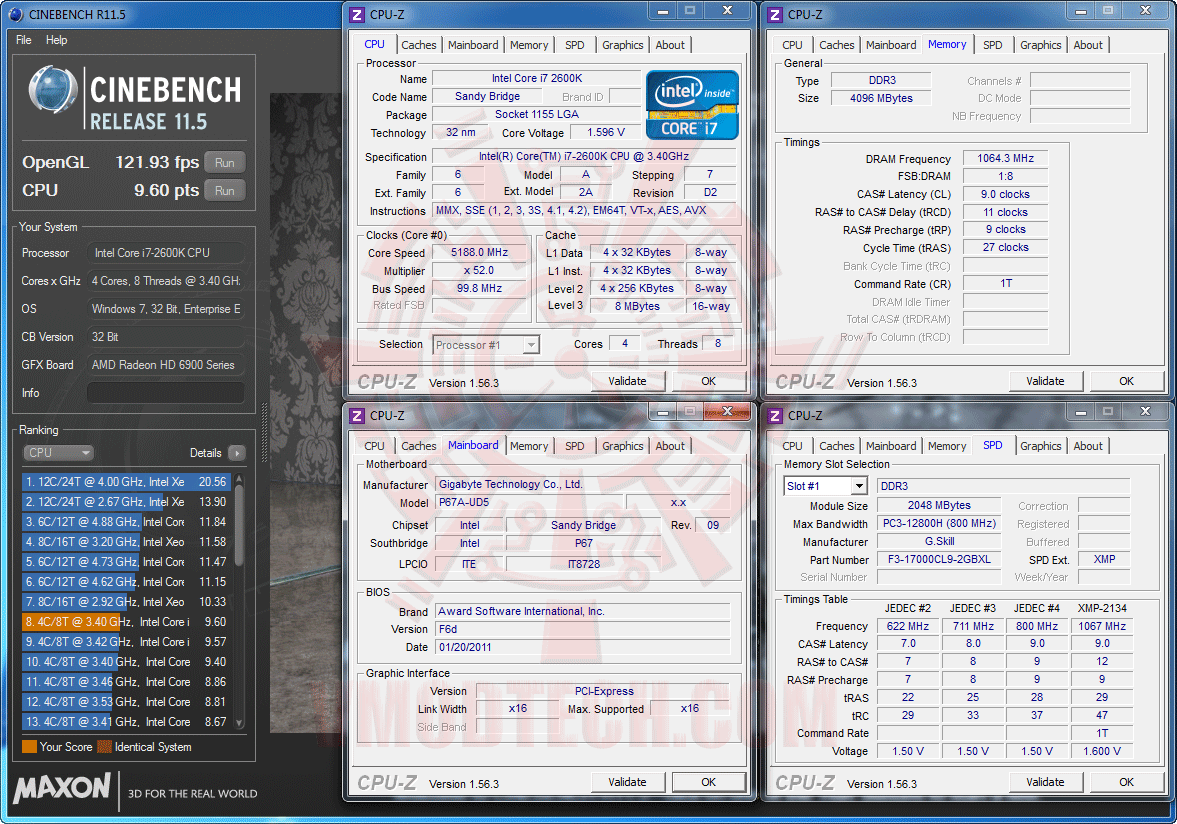The image size is (1177, 824).
Task: Select ranking row 2 12C/24T @ 2.67 GHz
Action: (x=127, y=501)
